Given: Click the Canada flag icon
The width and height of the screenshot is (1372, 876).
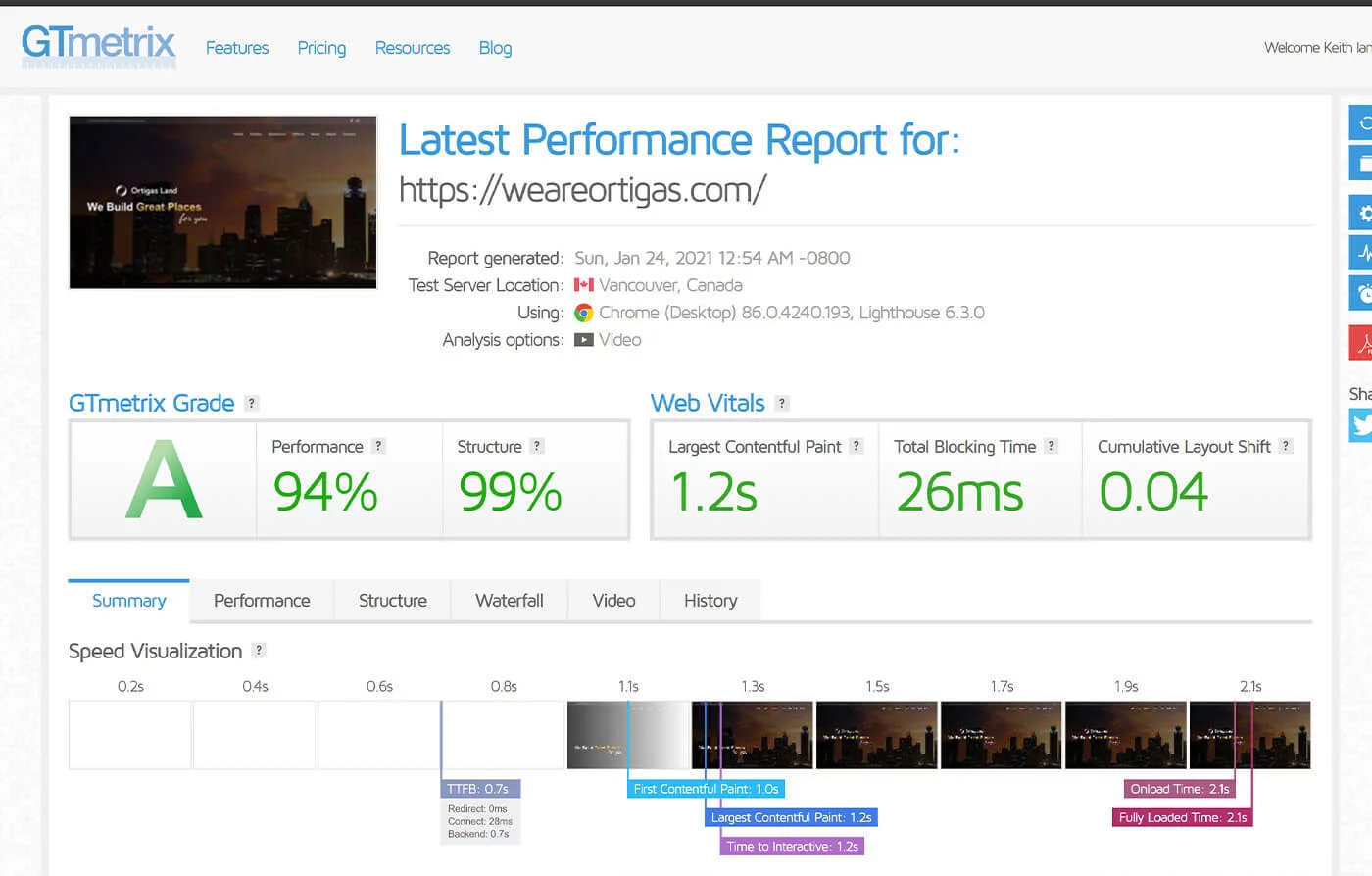Looking at the screenshot, I should coord(584,285).
